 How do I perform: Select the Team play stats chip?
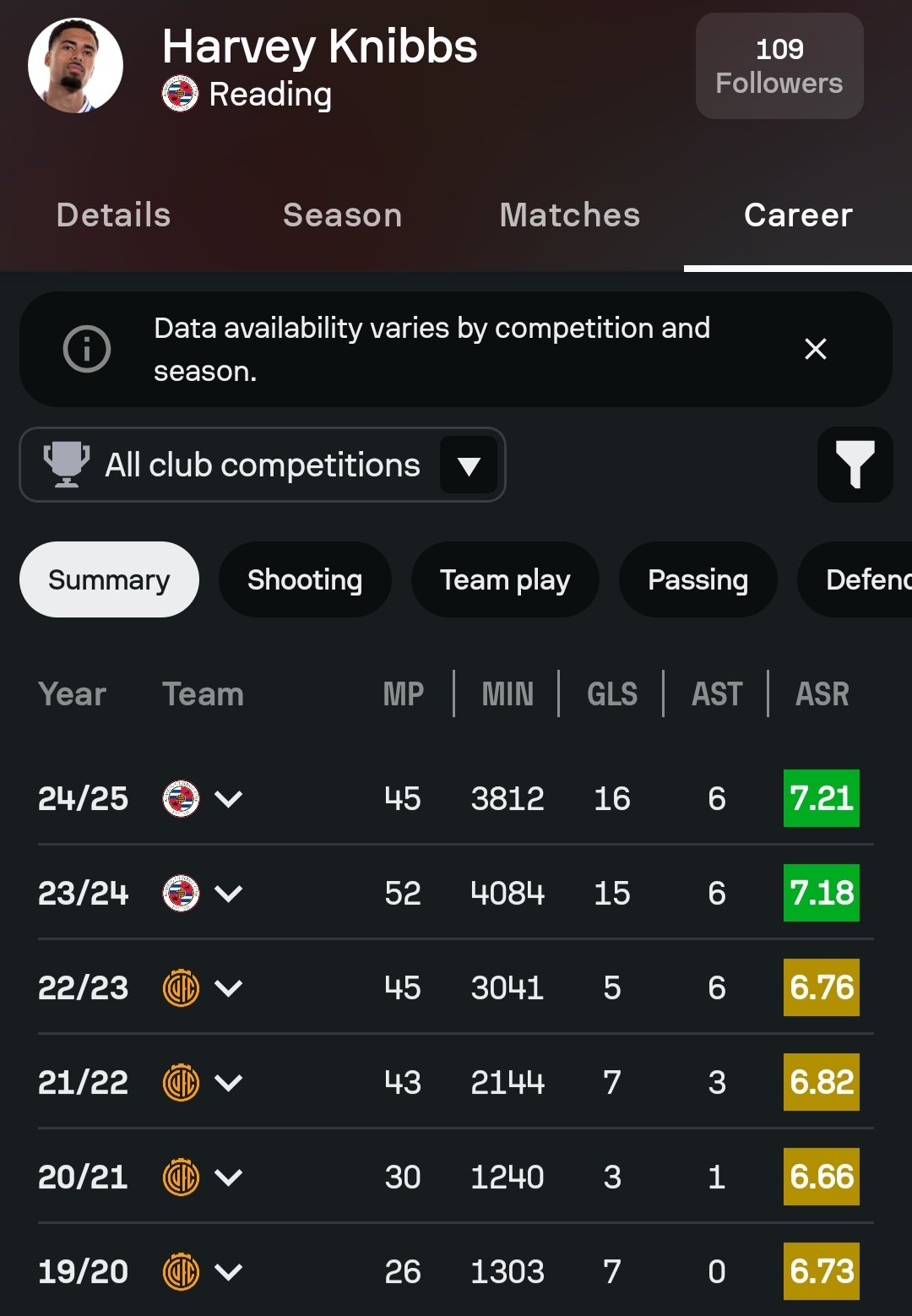coord(505,579)
